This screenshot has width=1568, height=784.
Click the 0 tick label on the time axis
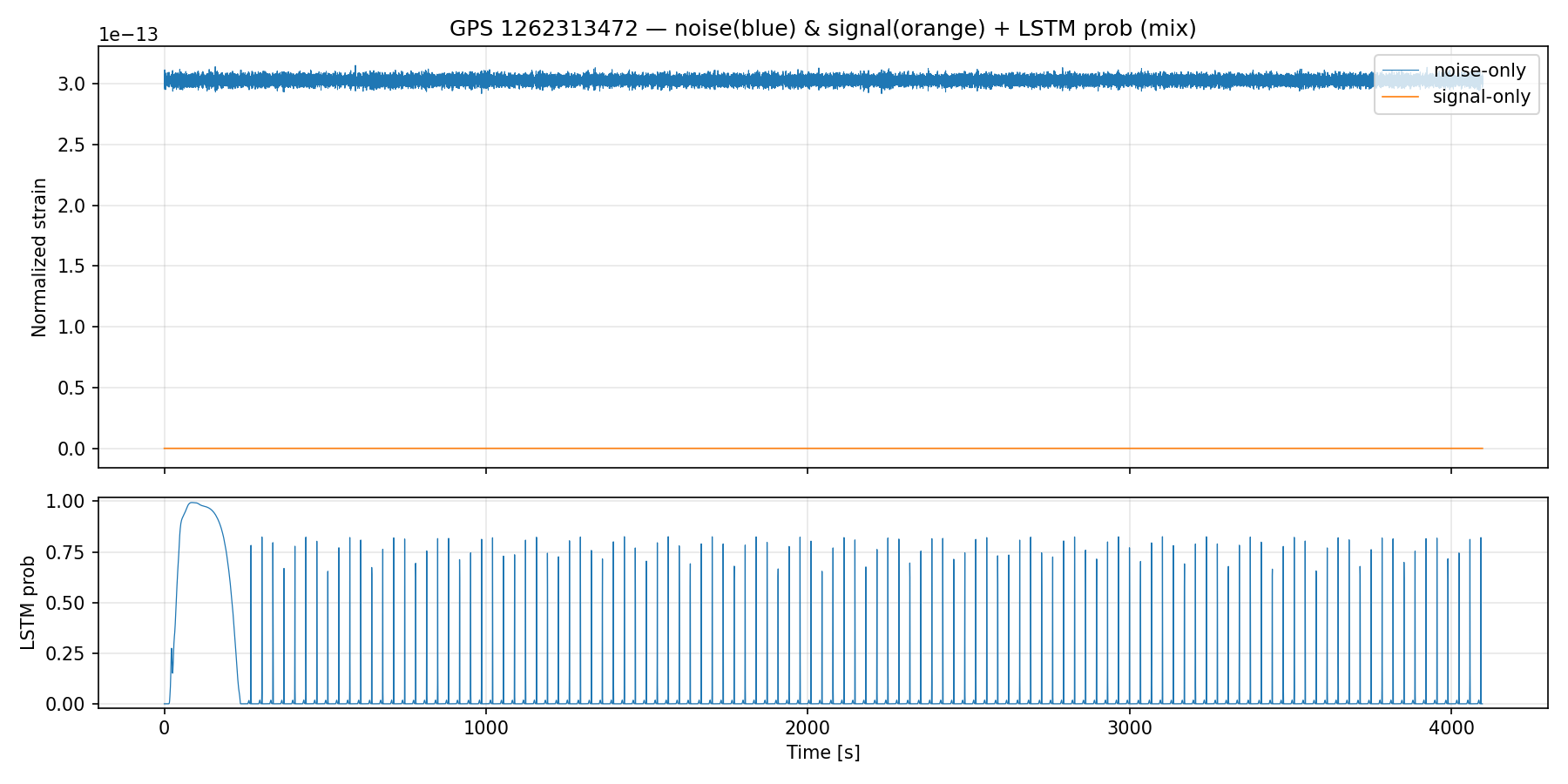click(164, 728)
